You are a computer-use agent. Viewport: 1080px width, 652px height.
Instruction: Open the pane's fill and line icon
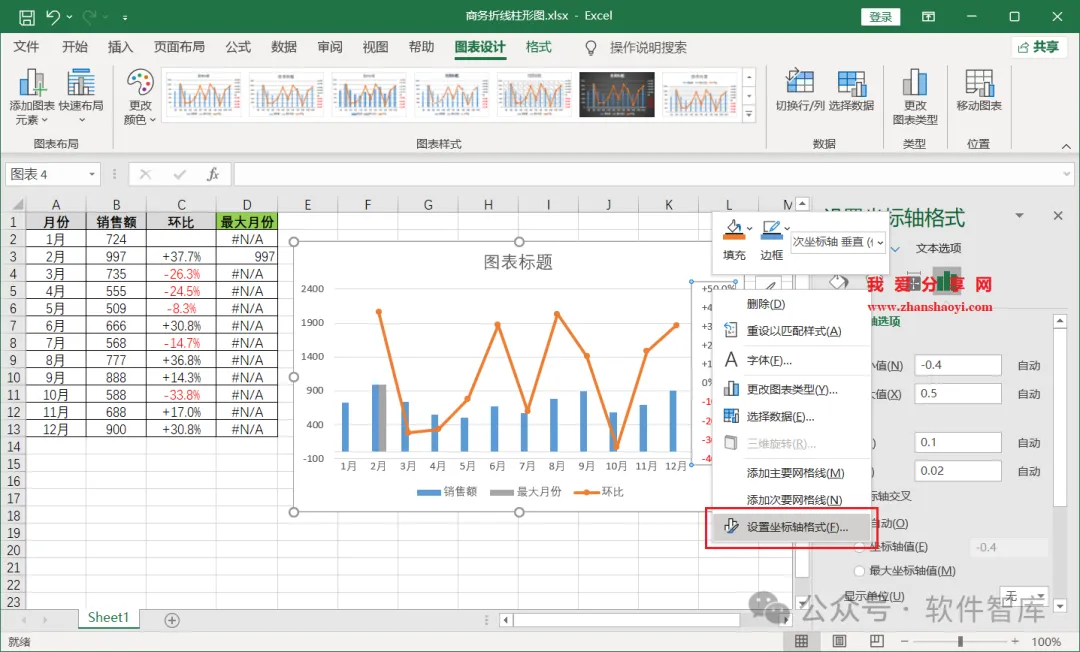[838, 282]
